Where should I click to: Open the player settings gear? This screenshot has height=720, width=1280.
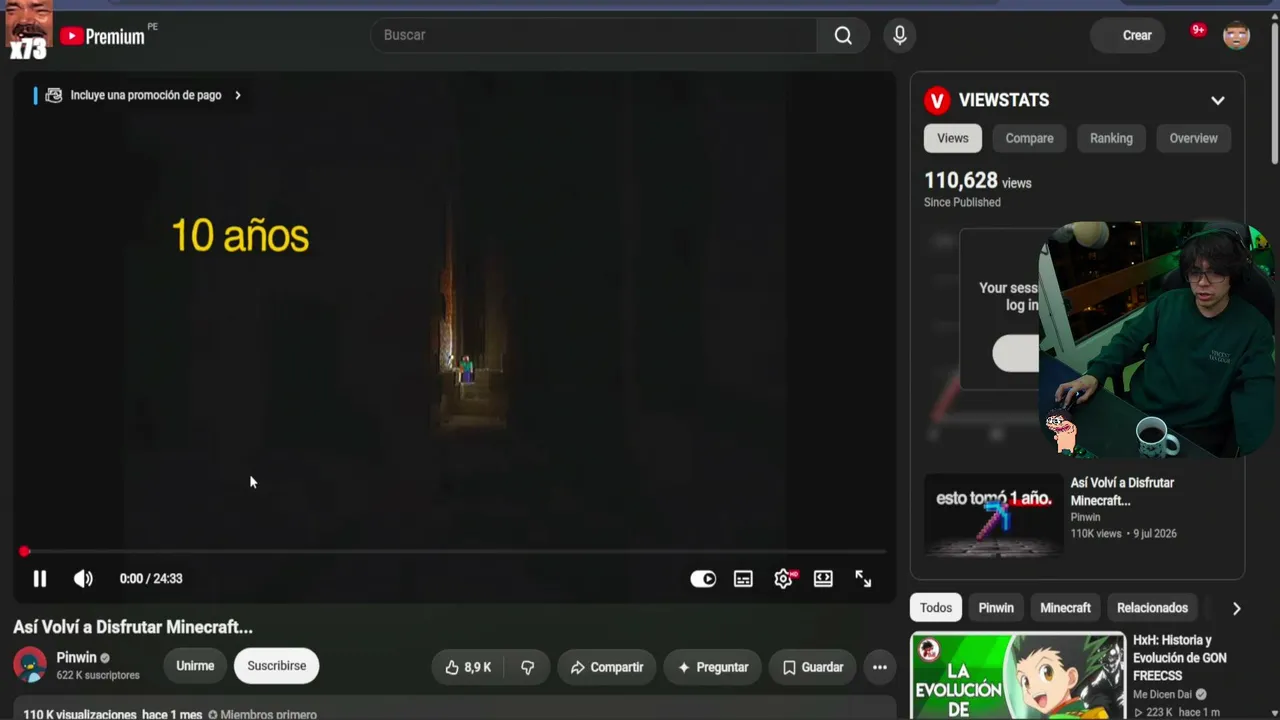pos(784,579)
